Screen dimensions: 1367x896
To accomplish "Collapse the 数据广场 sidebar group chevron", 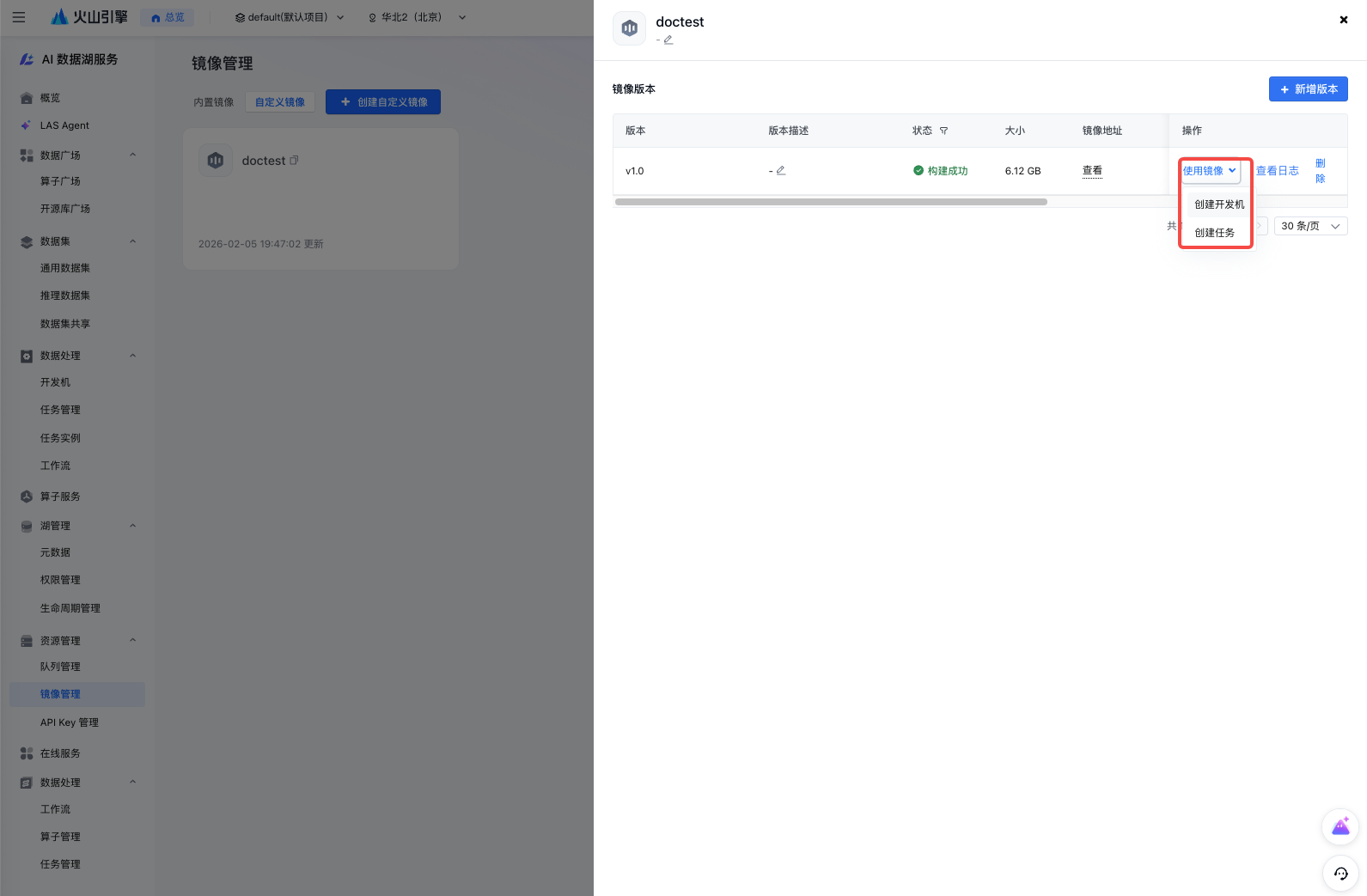I will [x=133, y=155].
